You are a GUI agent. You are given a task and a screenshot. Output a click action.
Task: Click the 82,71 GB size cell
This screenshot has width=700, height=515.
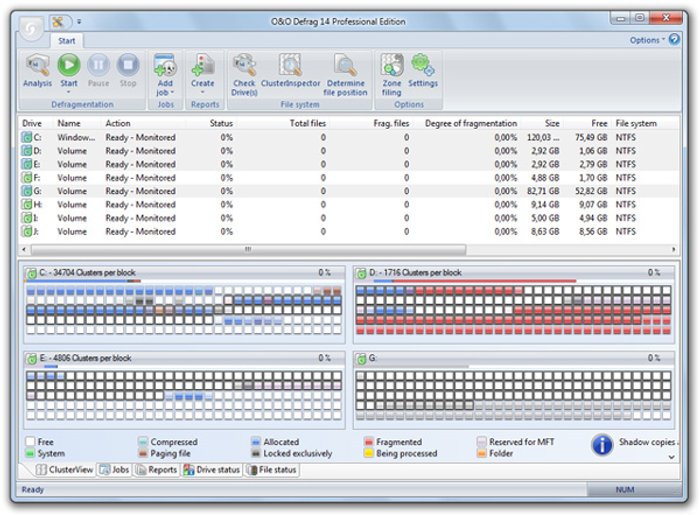pyautogui.click(x=543, y=191)
